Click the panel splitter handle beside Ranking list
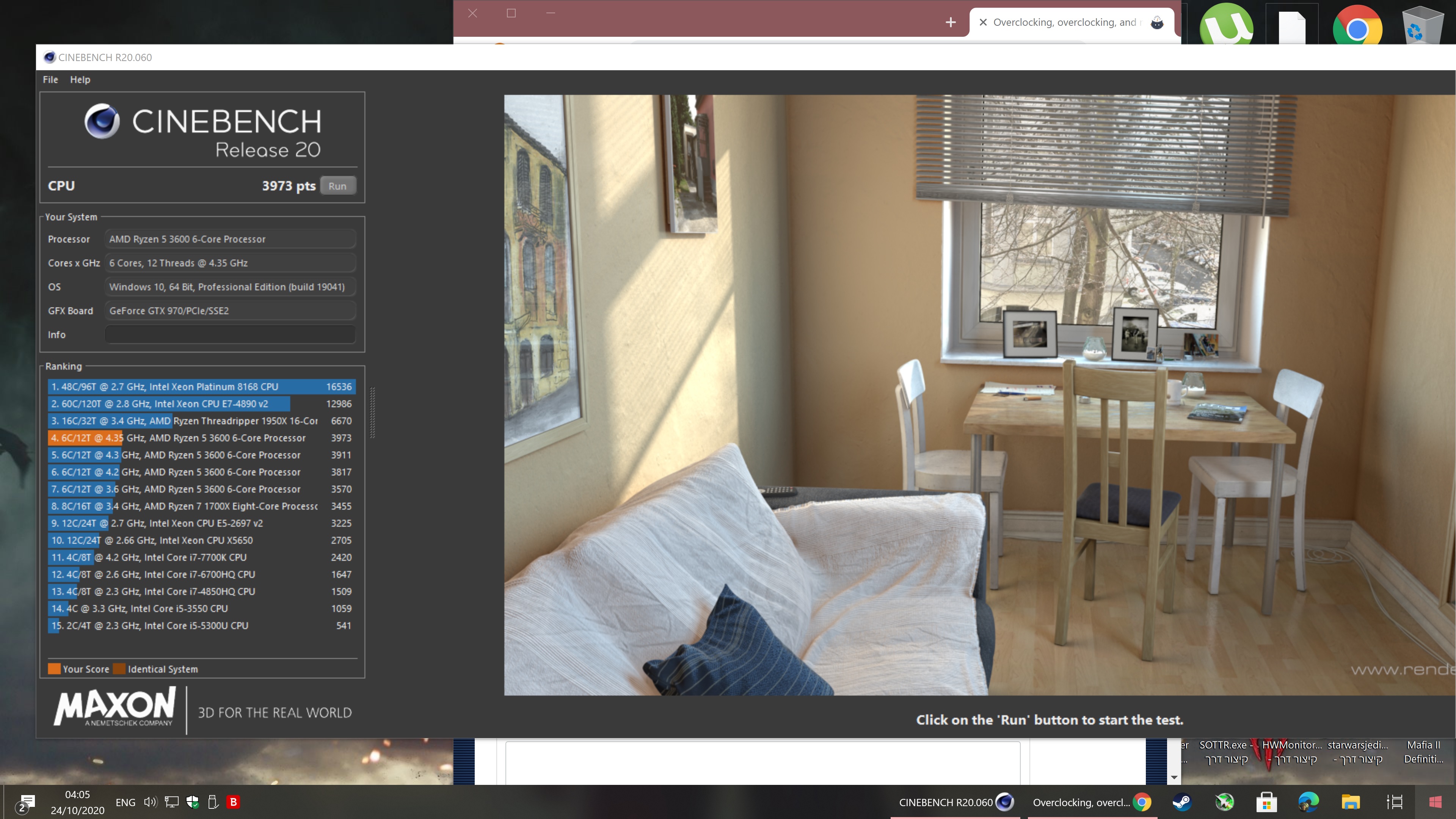Viewport: 1456px width, 819px height. click(372, 413)
